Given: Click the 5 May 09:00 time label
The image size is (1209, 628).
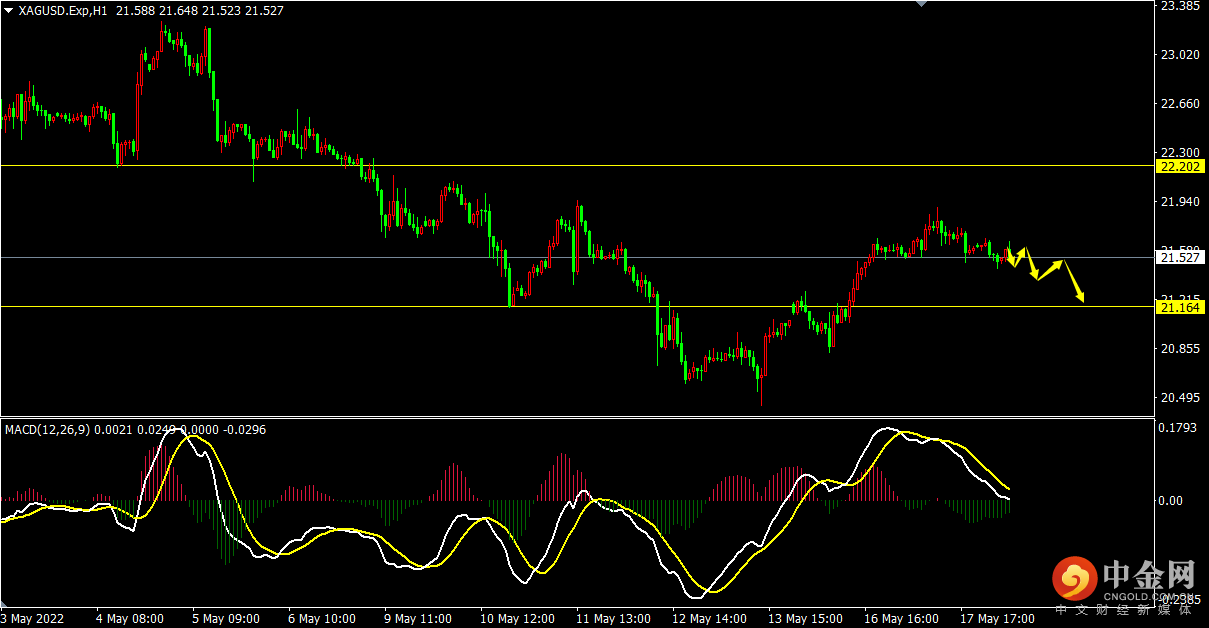Looking at the screenshot, I should click(x=227, y=619).
